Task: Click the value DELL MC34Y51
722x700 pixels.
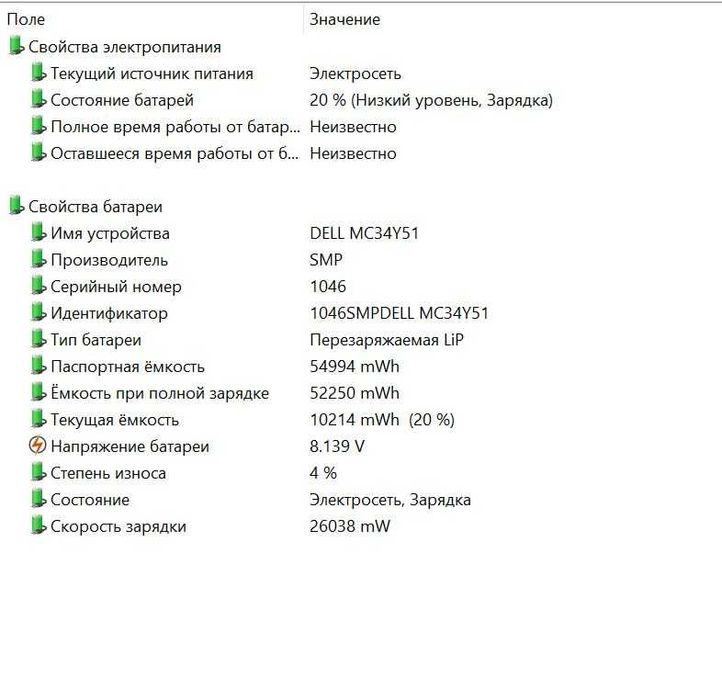Action: point(364,233)
